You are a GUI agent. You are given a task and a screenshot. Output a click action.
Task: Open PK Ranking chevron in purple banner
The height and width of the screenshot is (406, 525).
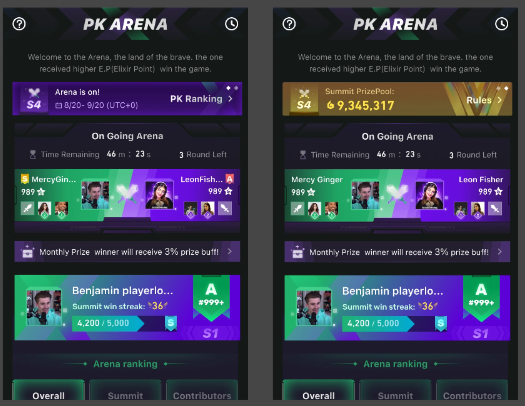pos(230,99)
